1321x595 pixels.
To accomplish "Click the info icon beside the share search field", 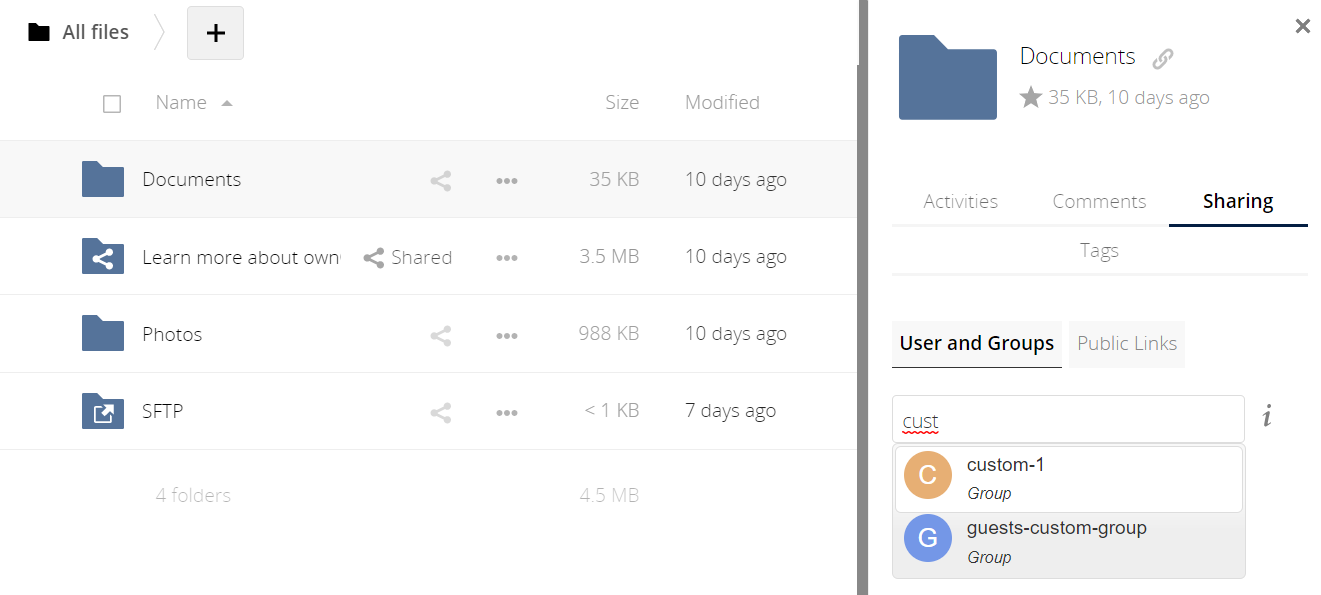I will click(x=1266, y=417).
